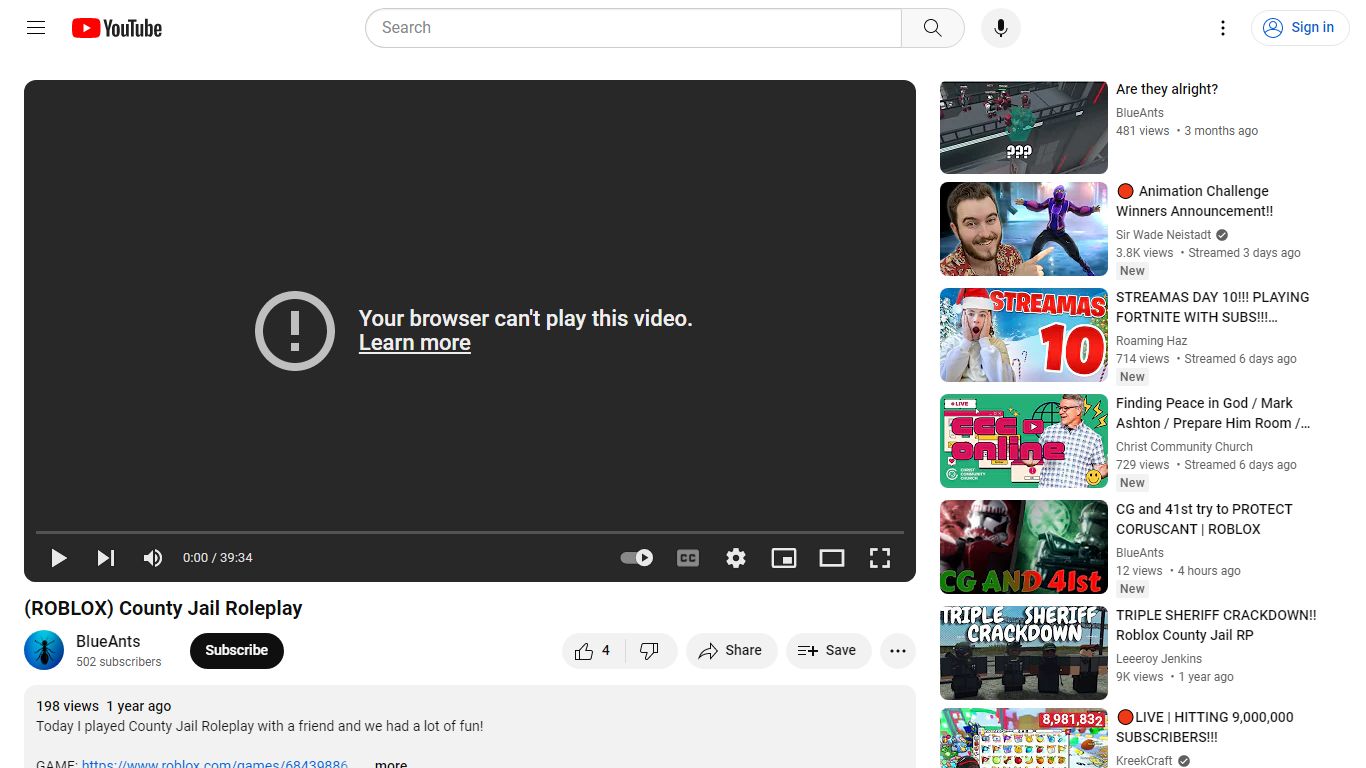Focus the Search input field
Viewport: 1366px width, 768px height.
tap(634, 28)
